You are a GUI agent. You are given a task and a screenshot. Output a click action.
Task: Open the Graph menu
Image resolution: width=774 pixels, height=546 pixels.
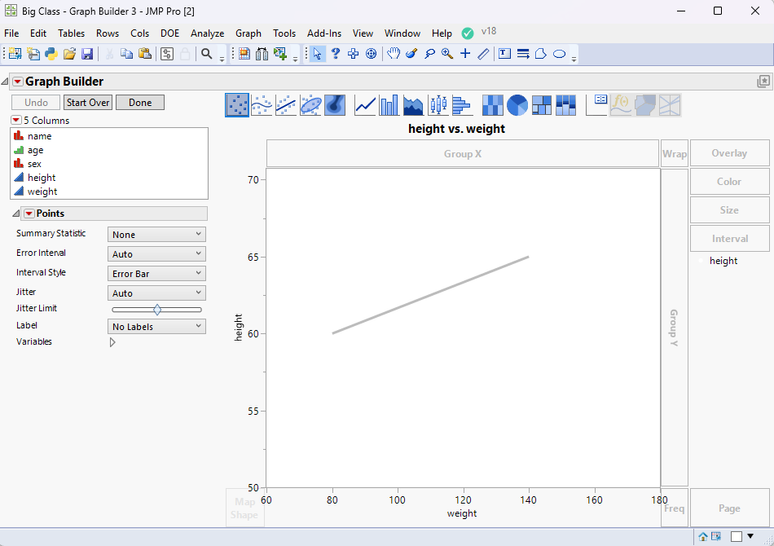click(x=248, y=33)
